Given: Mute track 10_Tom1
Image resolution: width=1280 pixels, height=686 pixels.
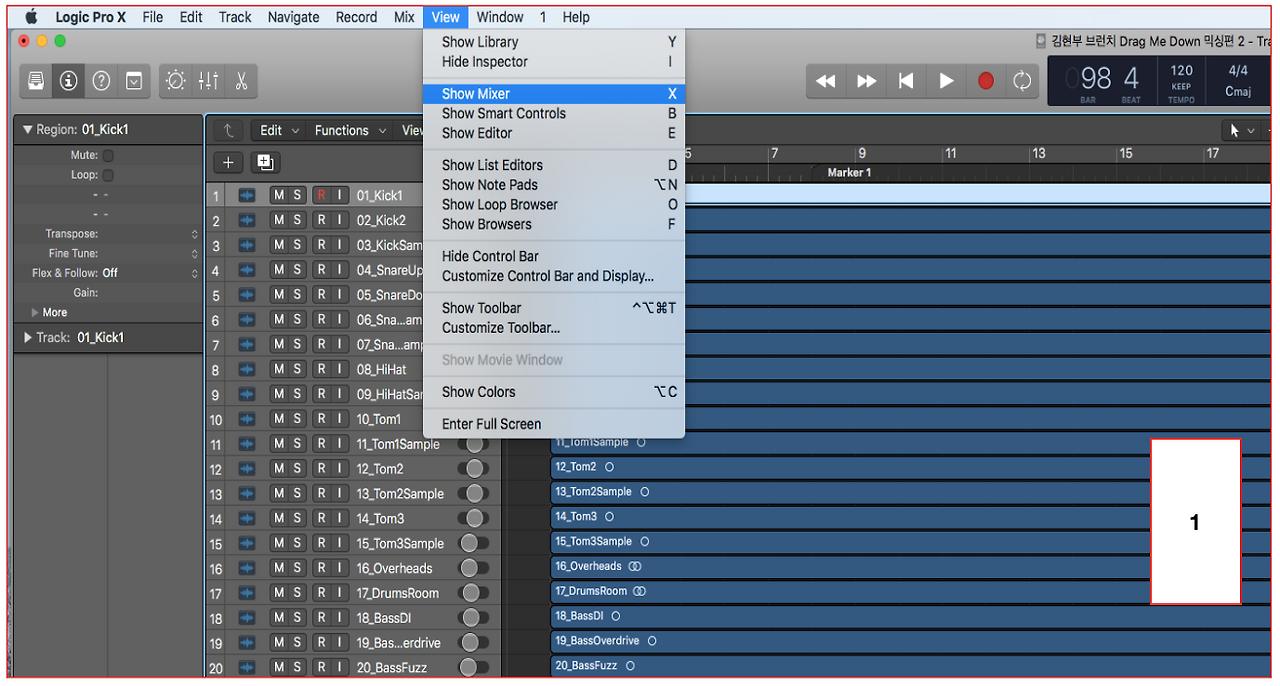Looking at the screenshot, I should point(279,419).
